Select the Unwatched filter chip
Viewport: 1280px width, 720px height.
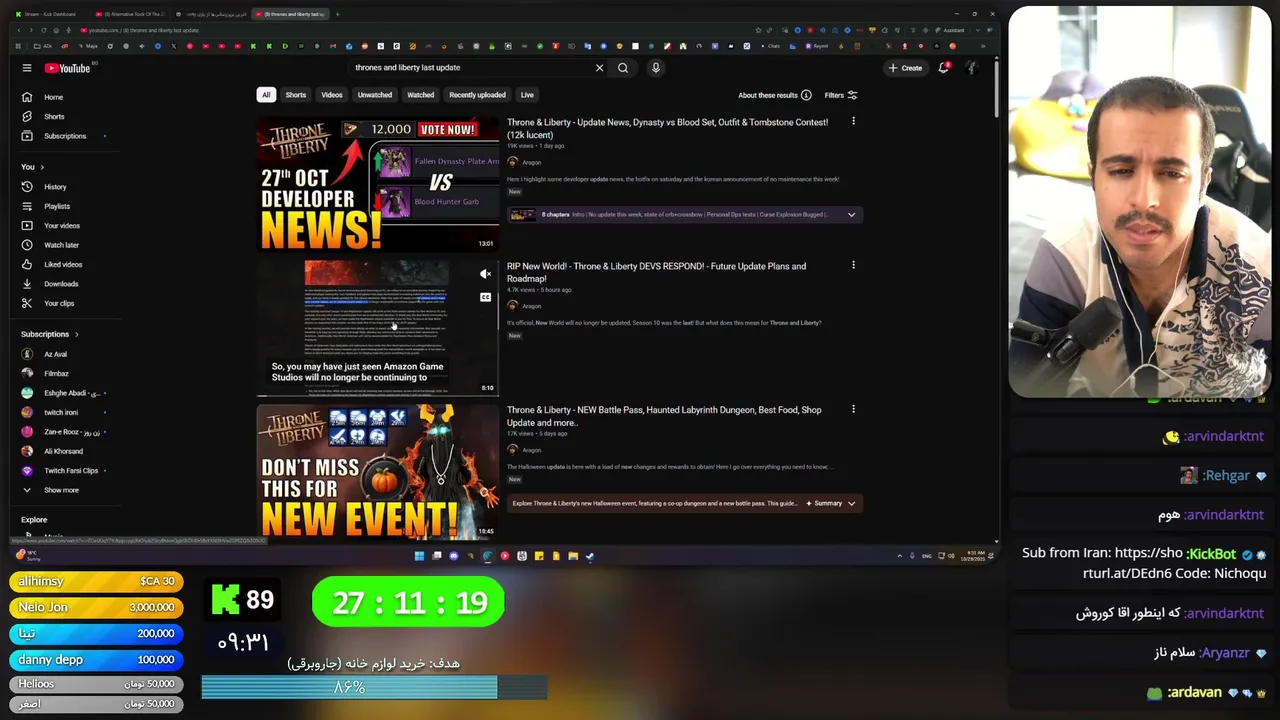(375, 95)
